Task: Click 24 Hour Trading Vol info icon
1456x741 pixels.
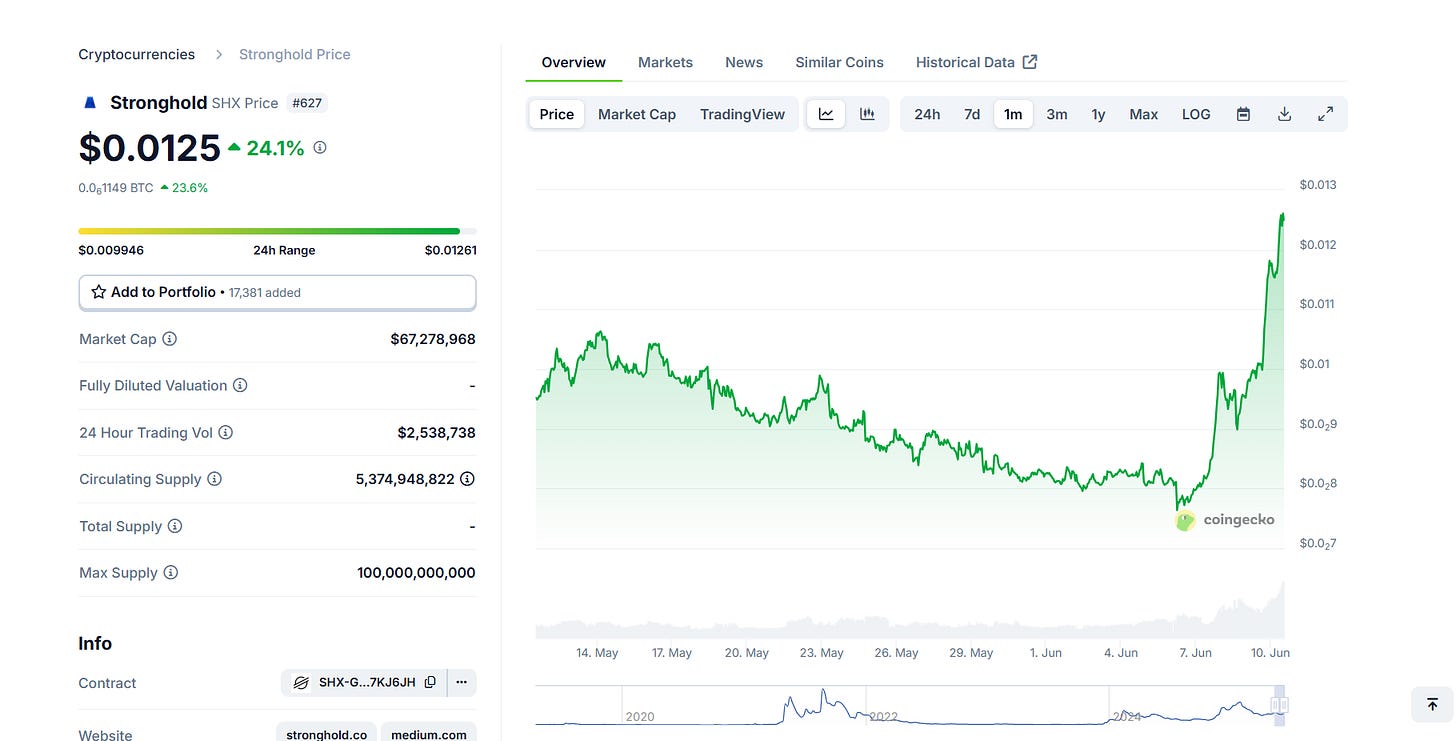Action: [226, 432]
